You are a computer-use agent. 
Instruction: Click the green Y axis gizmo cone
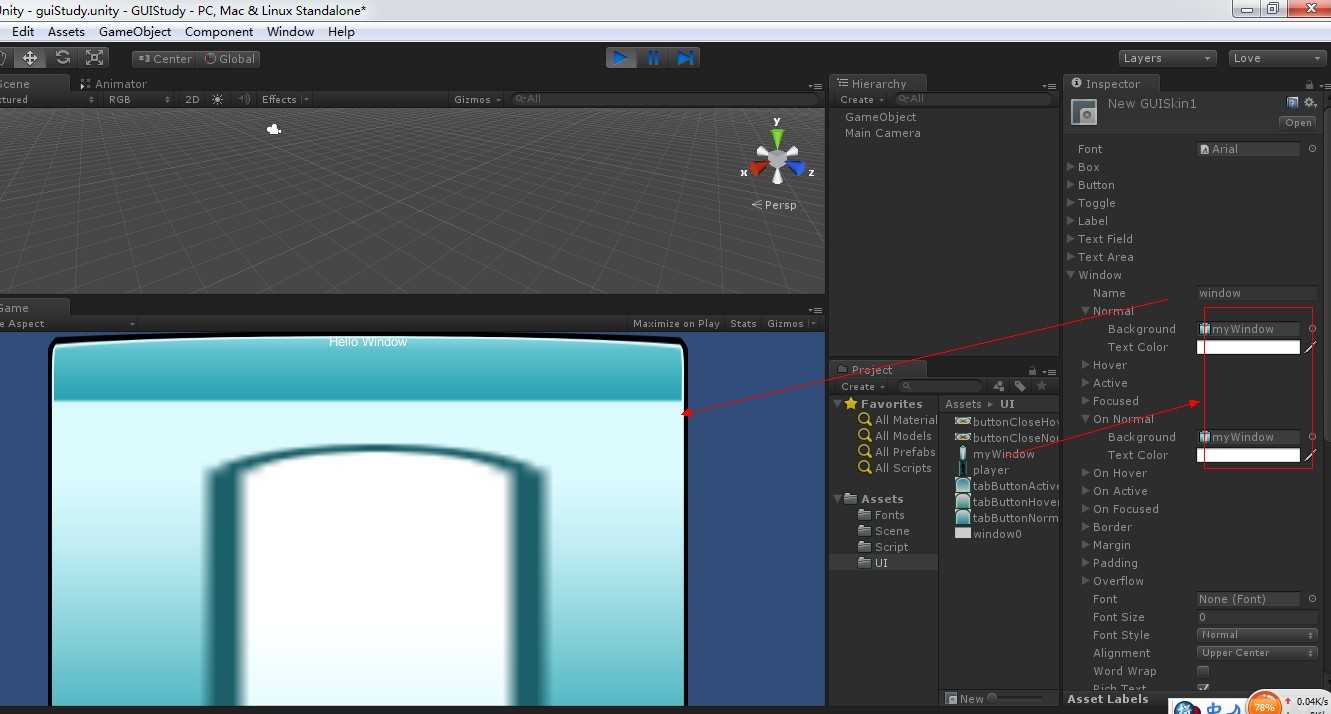(777, 137)
